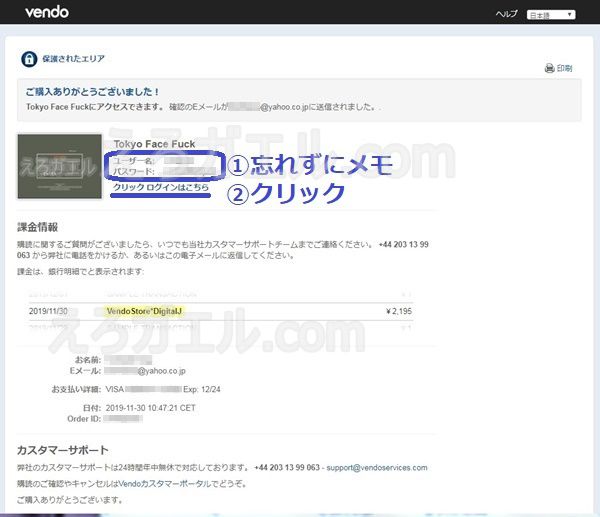Screen dimensions: 600x517
Task: Click the highlighted VendoStore*DigitalJ descriptor
Action: tap(143, 311)
